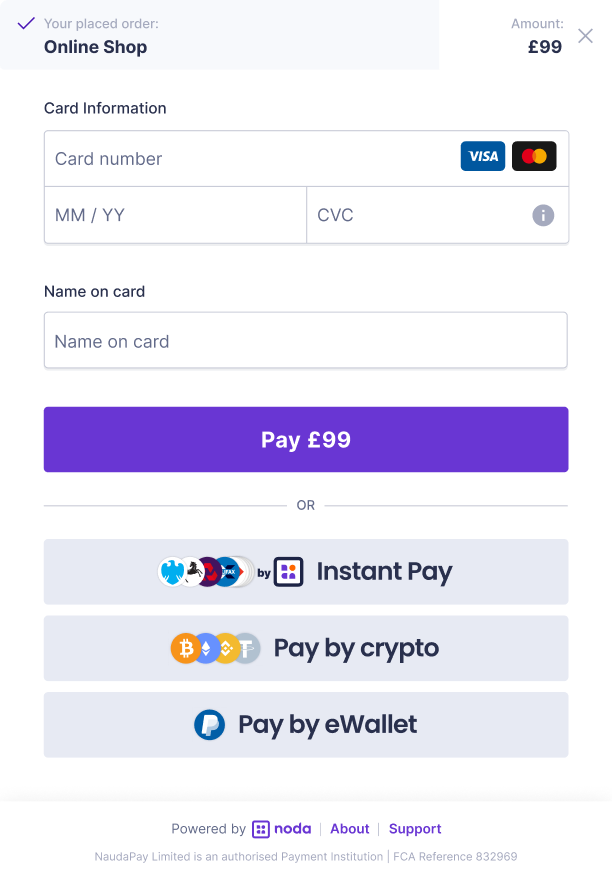
Task: Click the Noda square icon beside Instant Pay
Action: tap(288, 572)
